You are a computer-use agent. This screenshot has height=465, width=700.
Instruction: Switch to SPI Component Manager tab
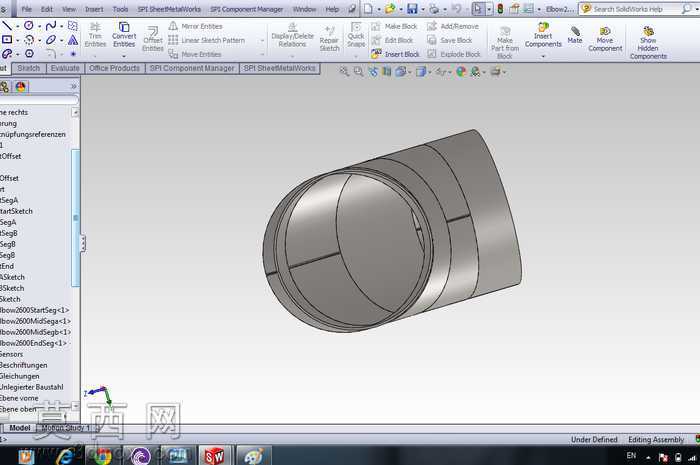tap(192, 68)
